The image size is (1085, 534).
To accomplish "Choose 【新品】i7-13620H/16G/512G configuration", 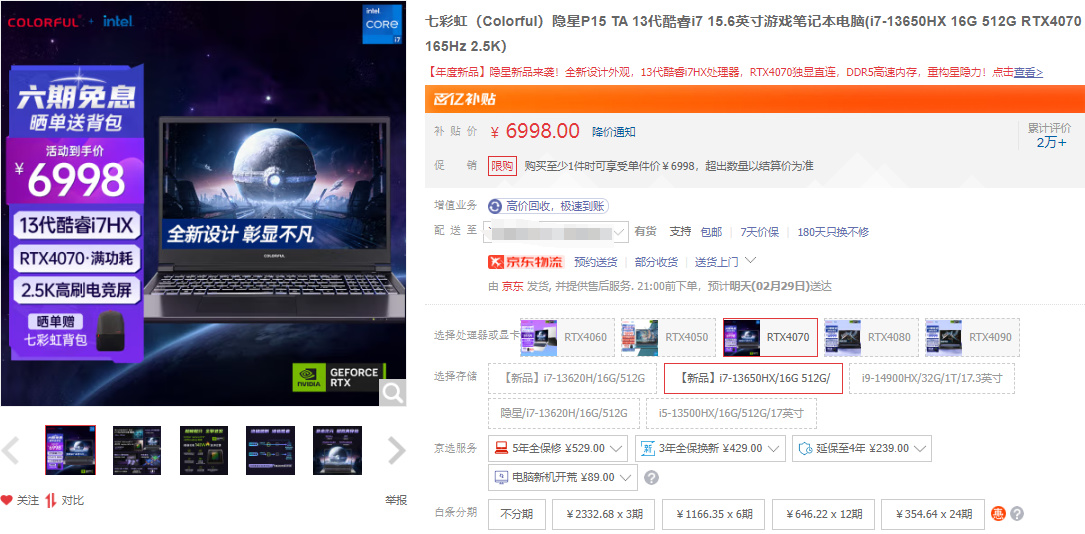I will tap(572, 378).
